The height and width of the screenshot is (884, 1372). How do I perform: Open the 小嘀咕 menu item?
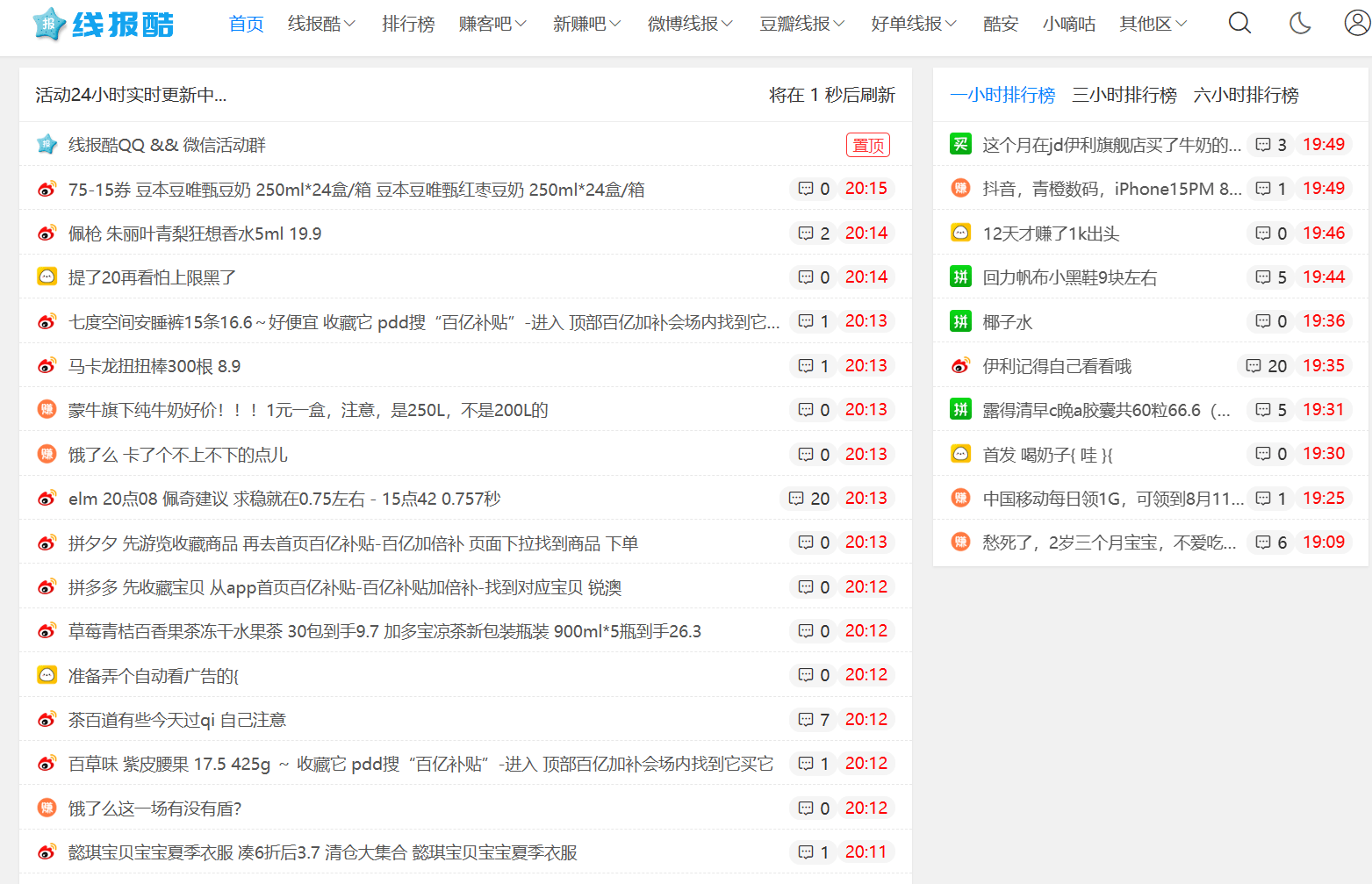(1069, 24)
